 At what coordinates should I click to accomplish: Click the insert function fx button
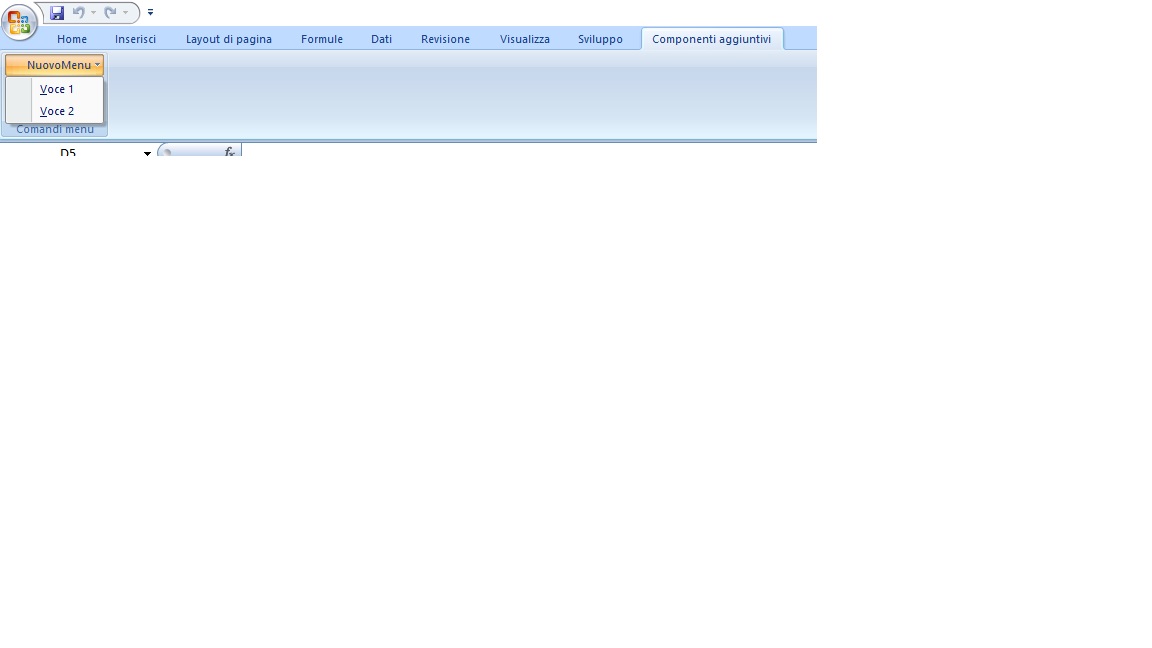click(230, 152)
